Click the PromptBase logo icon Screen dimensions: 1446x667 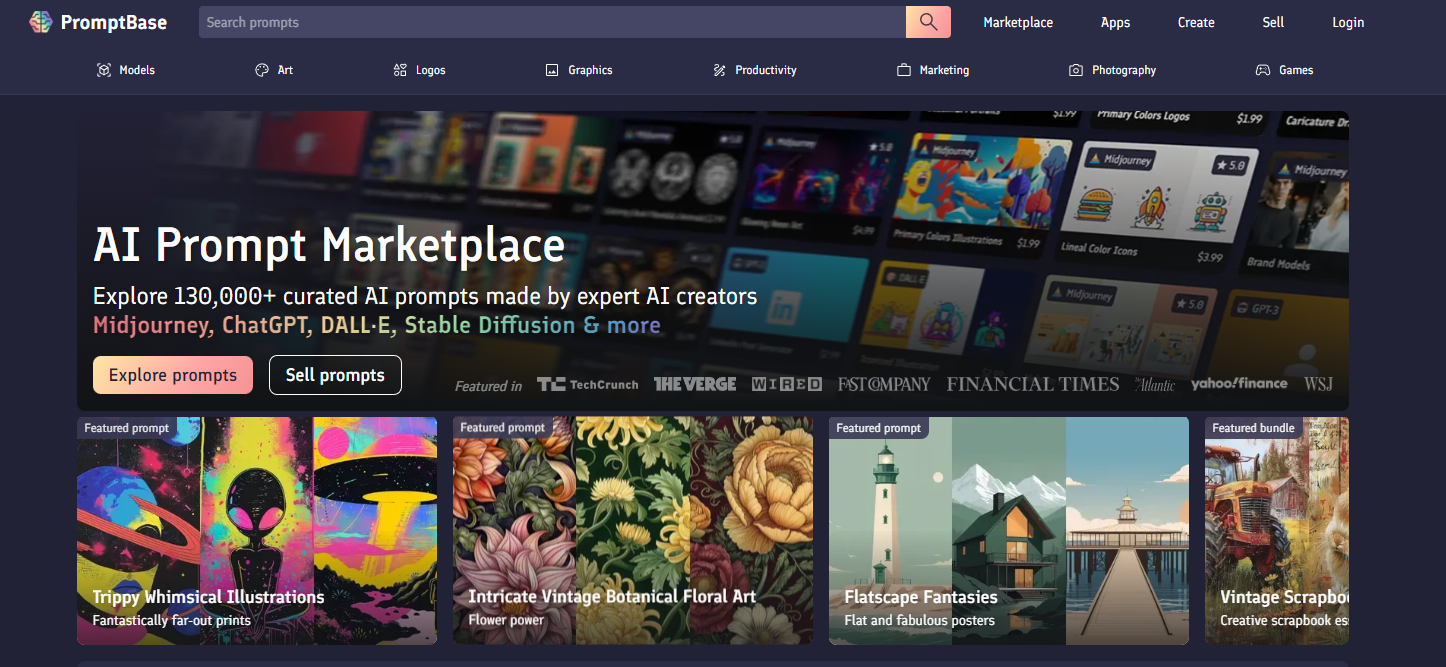[41, 22]
